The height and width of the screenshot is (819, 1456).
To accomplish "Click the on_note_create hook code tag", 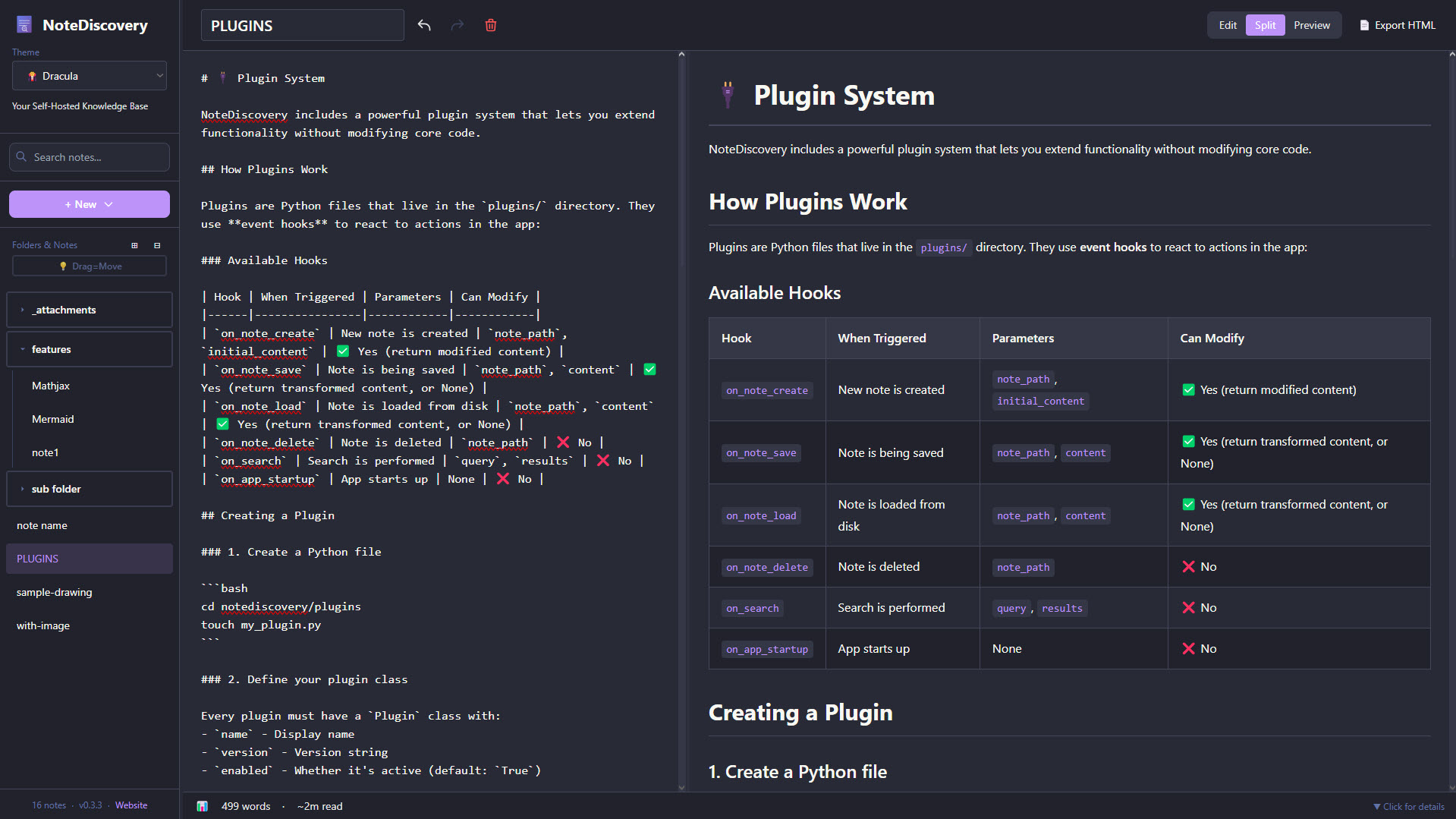I will click(x=766, y=390).
